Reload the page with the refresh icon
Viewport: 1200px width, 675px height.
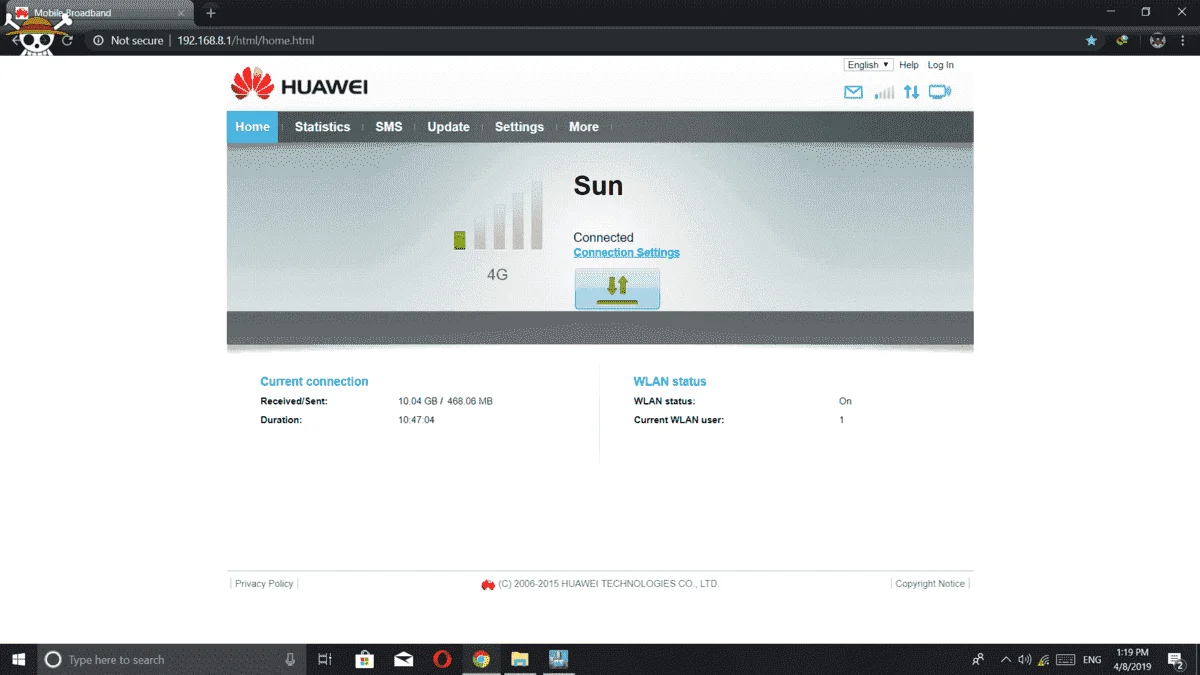pyautogui.click(x=68, y=41)
